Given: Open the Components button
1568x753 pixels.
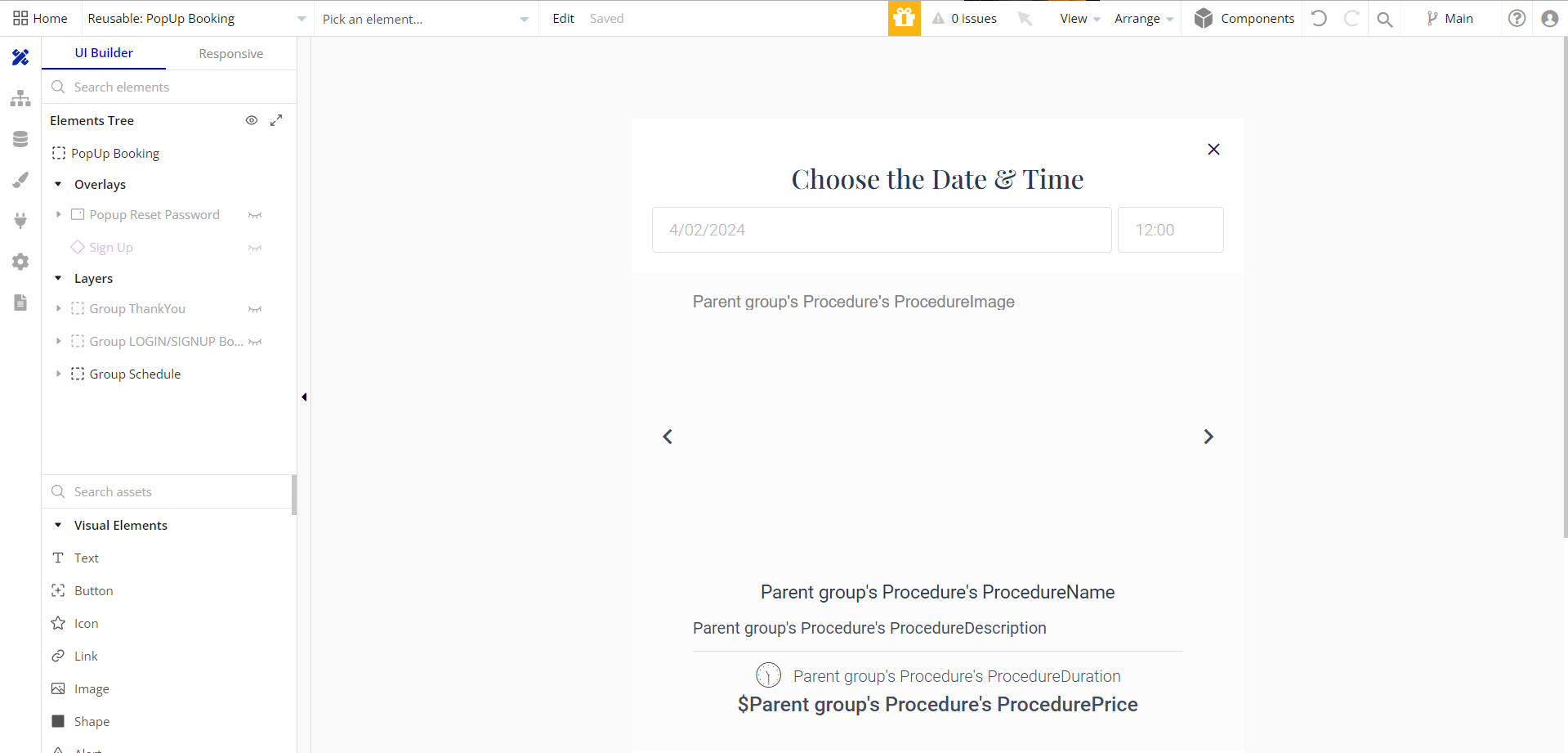Looking at the screenshot, I should 1244,18.
